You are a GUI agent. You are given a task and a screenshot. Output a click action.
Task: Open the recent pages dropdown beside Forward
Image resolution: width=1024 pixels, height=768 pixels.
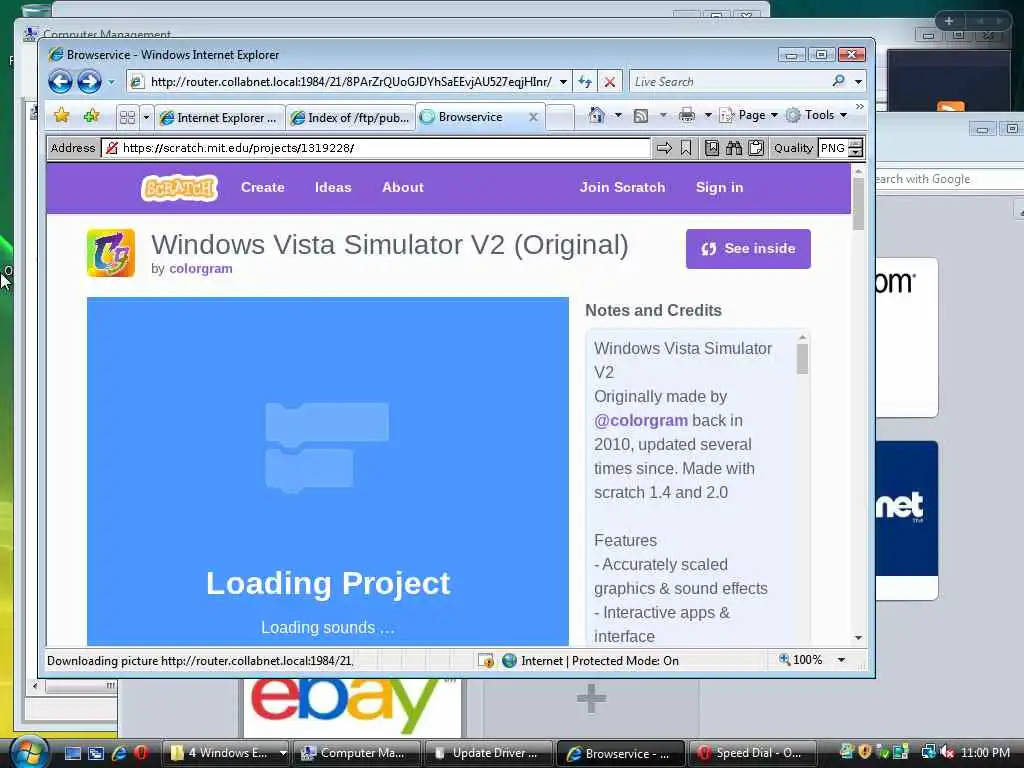(x=111, y=82)
